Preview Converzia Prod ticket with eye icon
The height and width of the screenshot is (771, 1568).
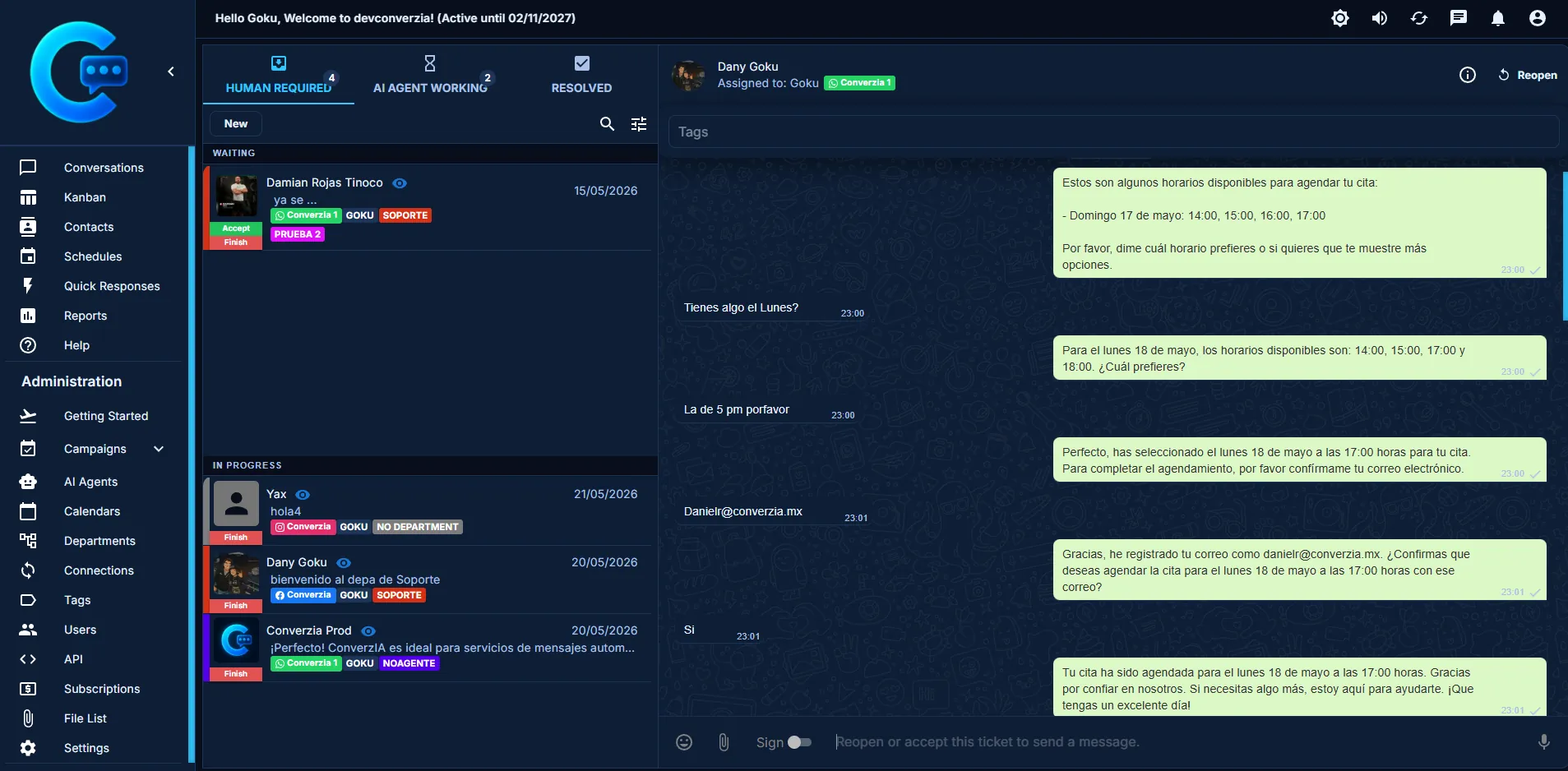[x=368, y=631]
